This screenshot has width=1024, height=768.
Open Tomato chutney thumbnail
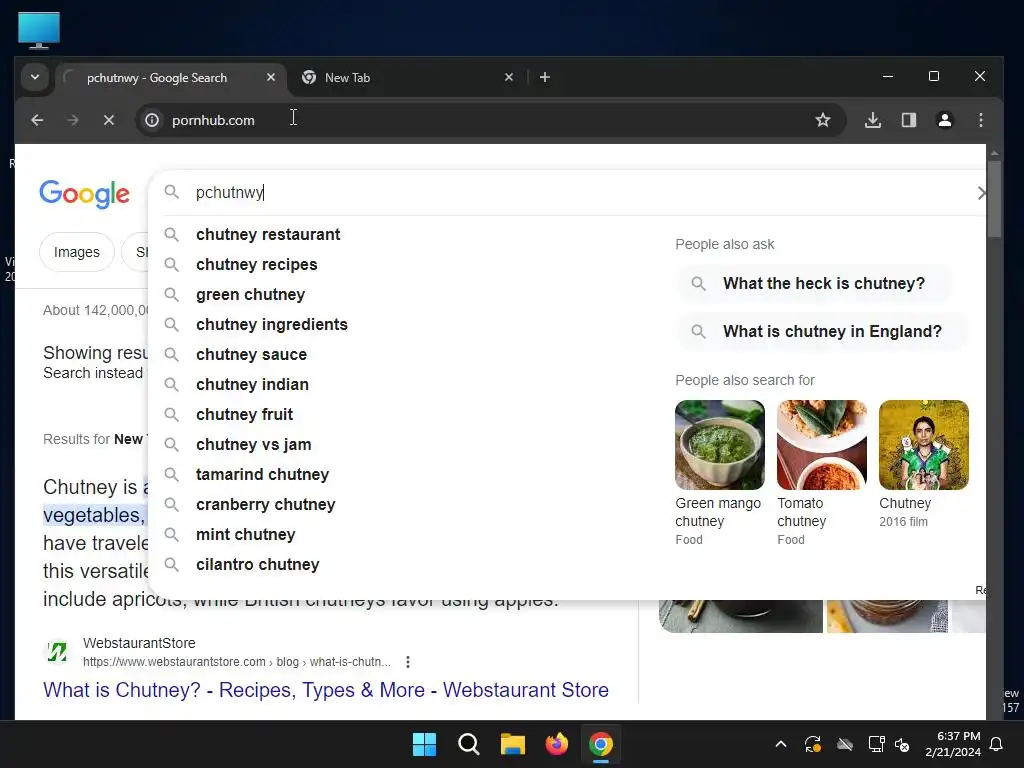tap(822, 445)
